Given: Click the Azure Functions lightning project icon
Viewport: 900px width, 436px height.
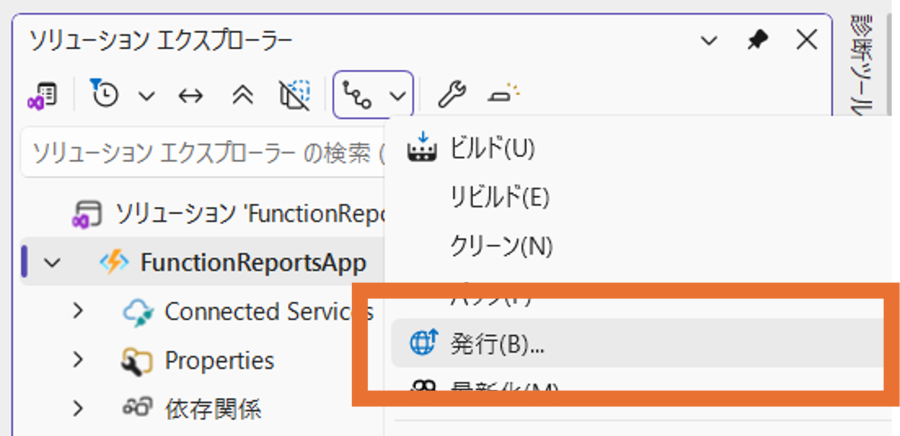Looking at the screenshot, I should click(114, 263).
